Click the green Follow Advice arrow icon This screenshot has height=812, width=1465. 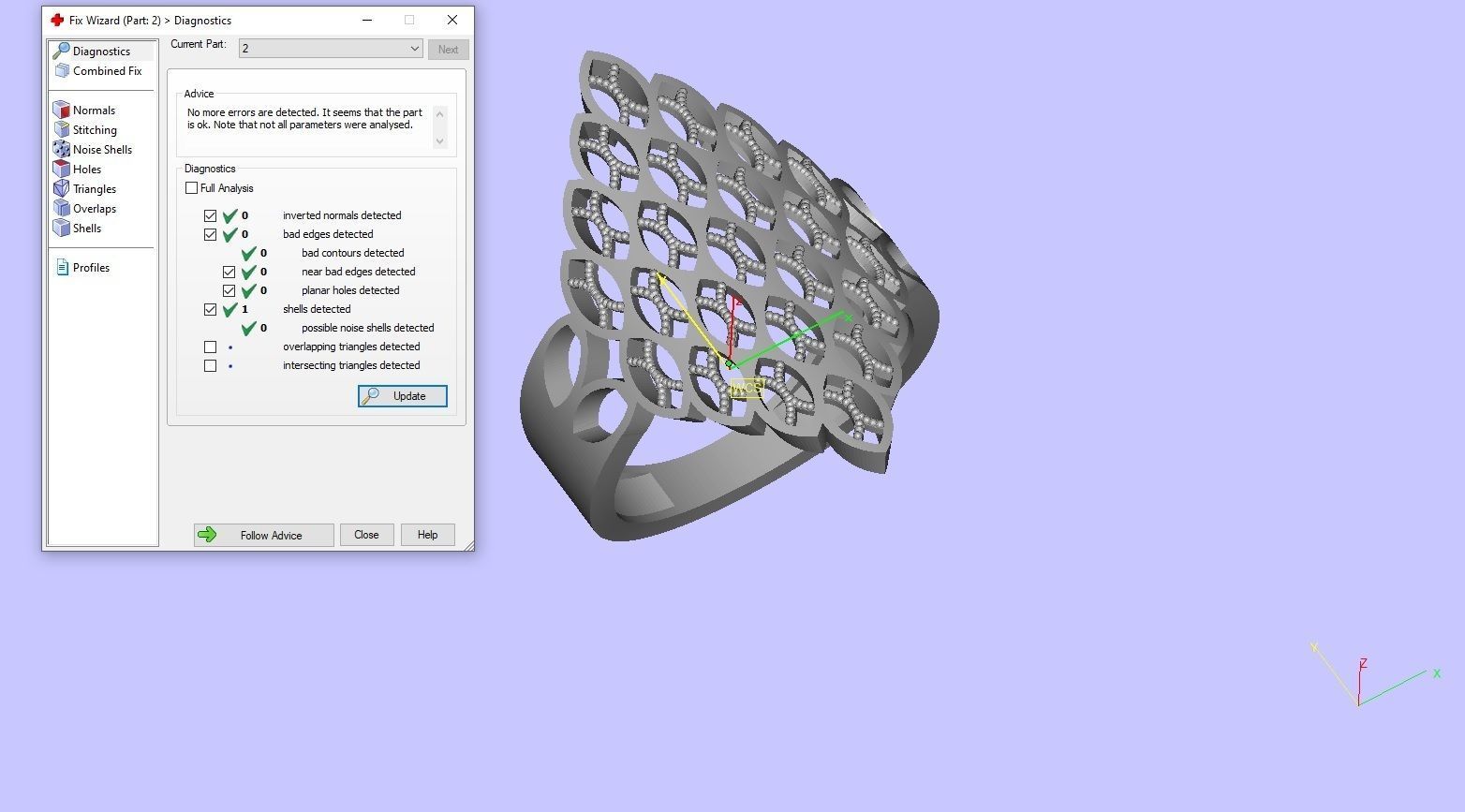pos(208,535)
